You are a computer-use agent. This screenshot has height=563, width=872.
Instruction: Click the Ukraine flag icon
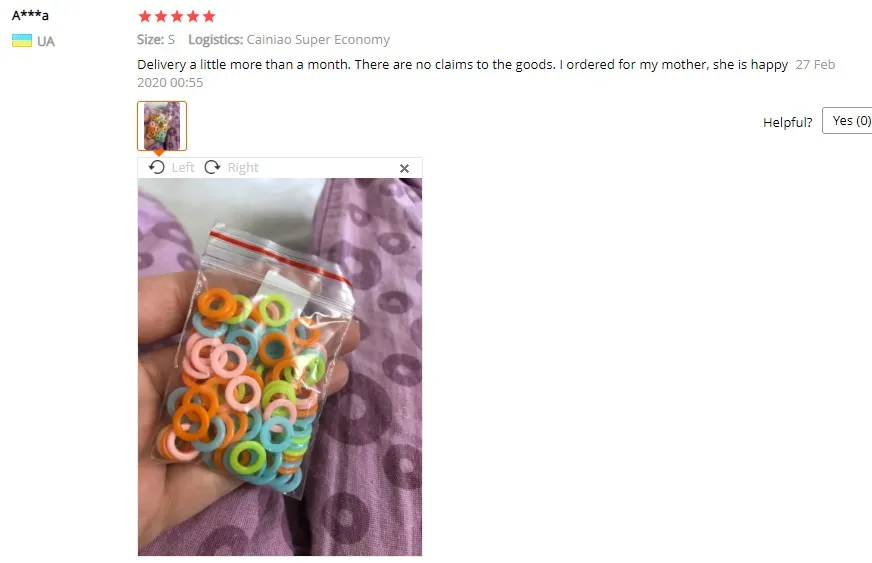click(22, 41)
